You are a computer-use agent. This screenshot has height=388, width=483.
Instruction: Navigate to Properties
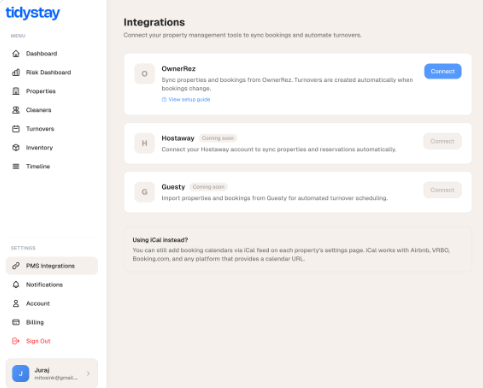(52, 91)
